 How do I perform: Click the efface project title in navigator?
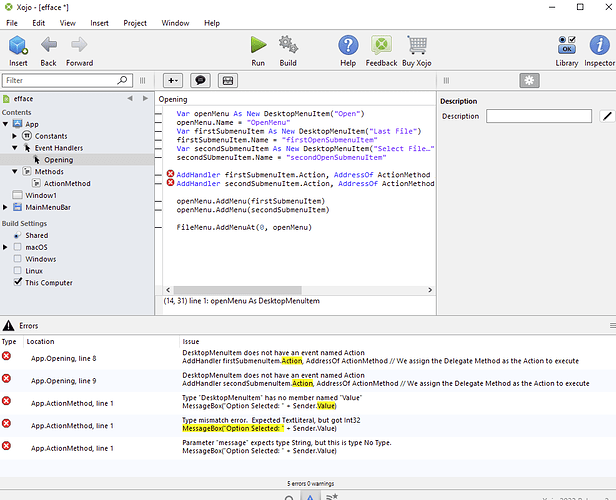coord(24,99)
